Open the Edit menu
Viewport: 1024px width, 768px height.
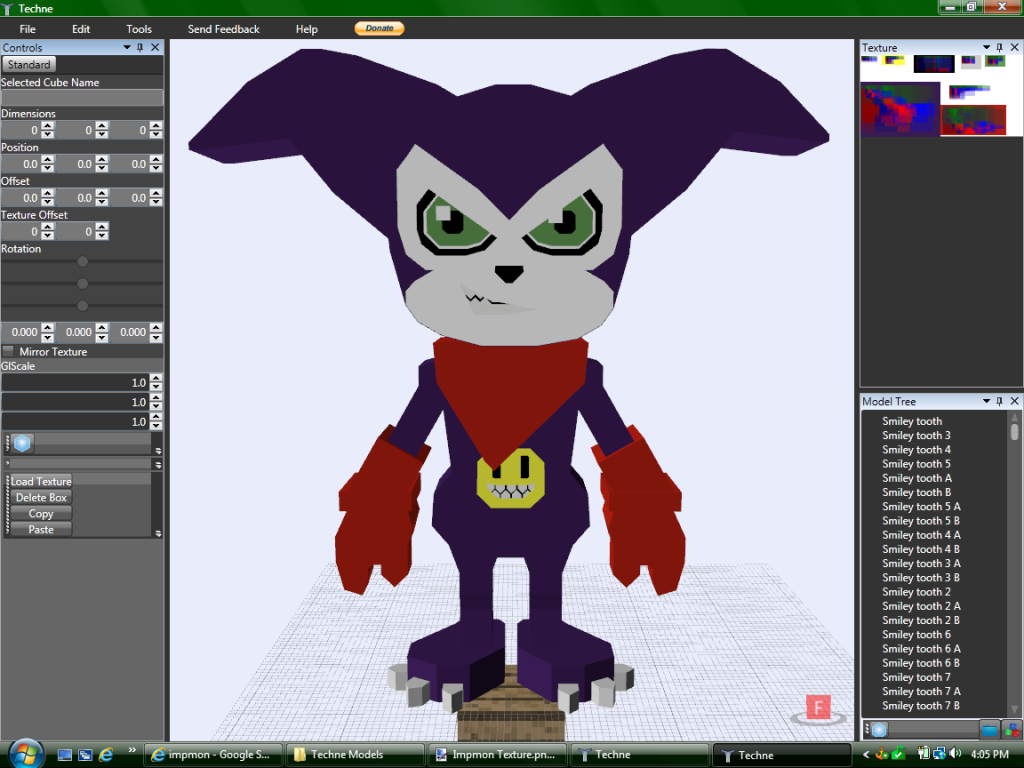(81, 29)
